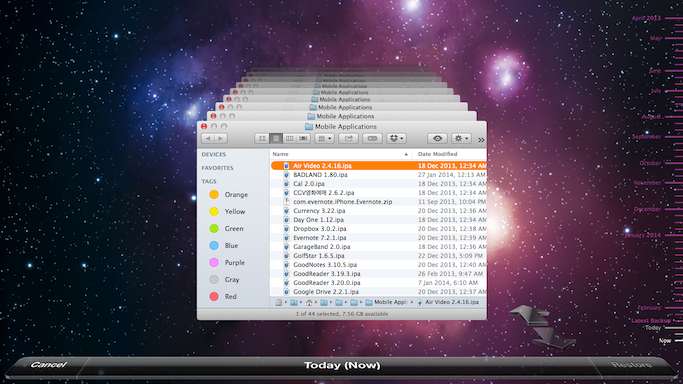The image size is (683, 384).
Task: Select the Green tag in sidebar
Action: pos(226,229)
